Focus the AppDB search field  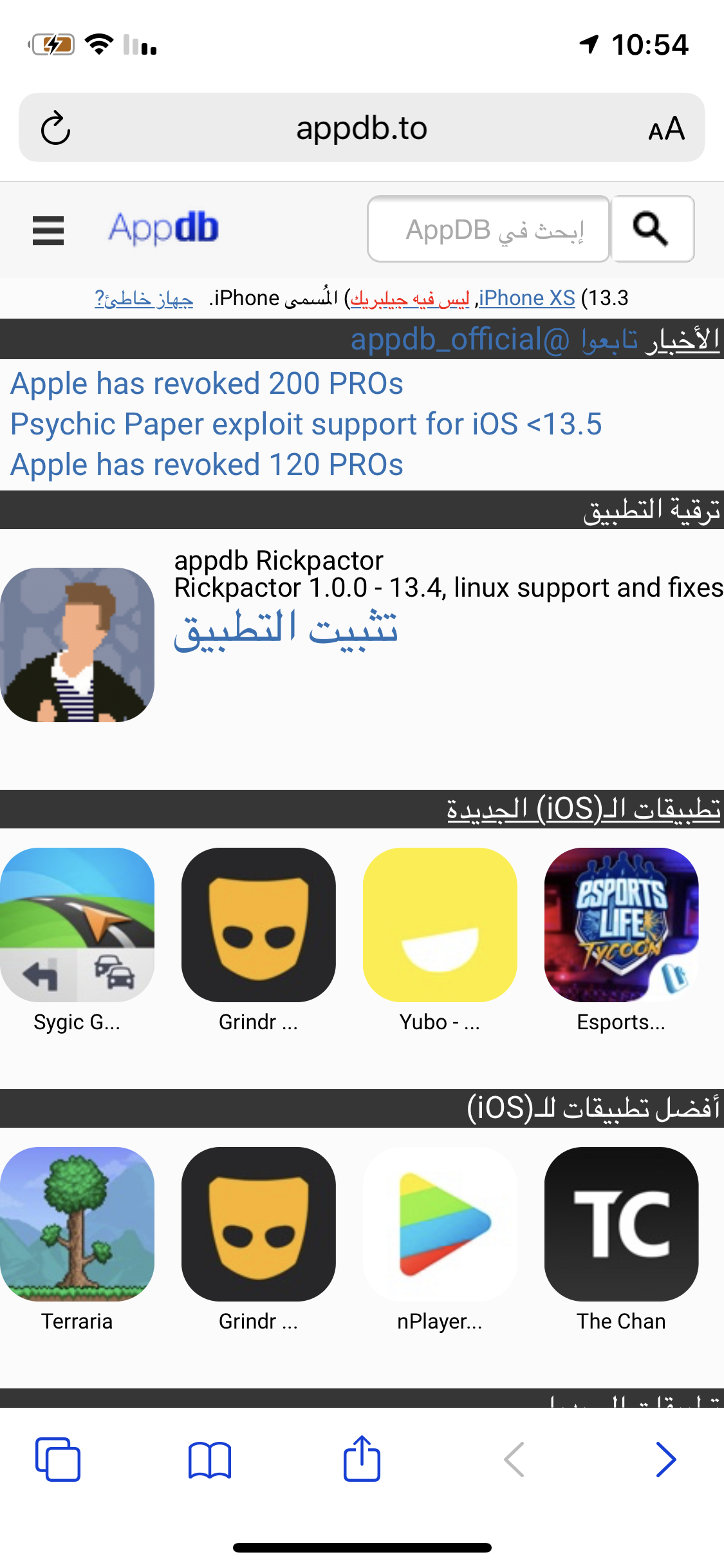tap(488, 229)
